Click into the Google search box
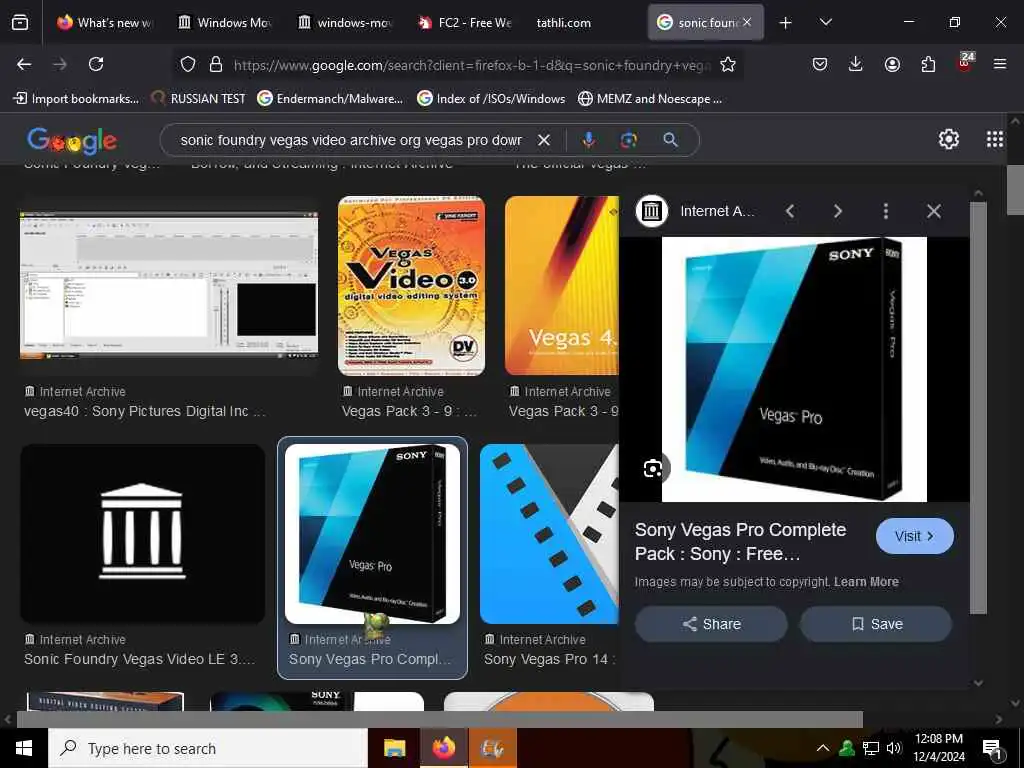 click(351, 140)
